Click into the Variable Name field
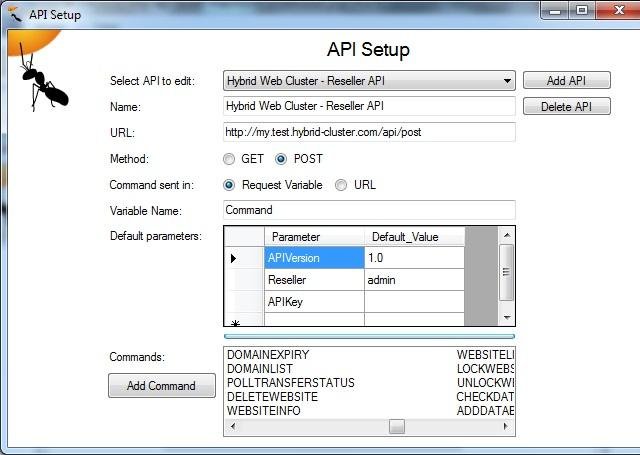The width and height of the screenshot is (640, 455). tap(369, 210)
